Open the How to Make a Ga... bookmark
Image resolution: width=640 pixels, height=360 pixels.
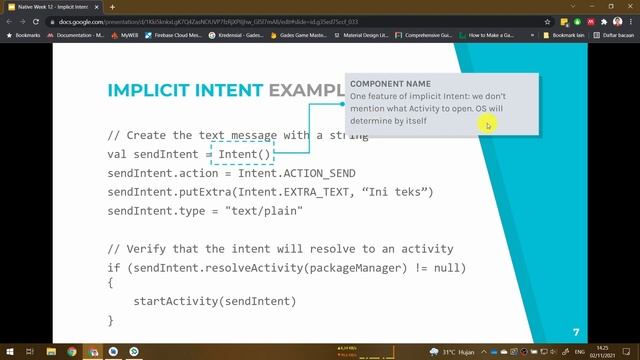pos(487,36)
